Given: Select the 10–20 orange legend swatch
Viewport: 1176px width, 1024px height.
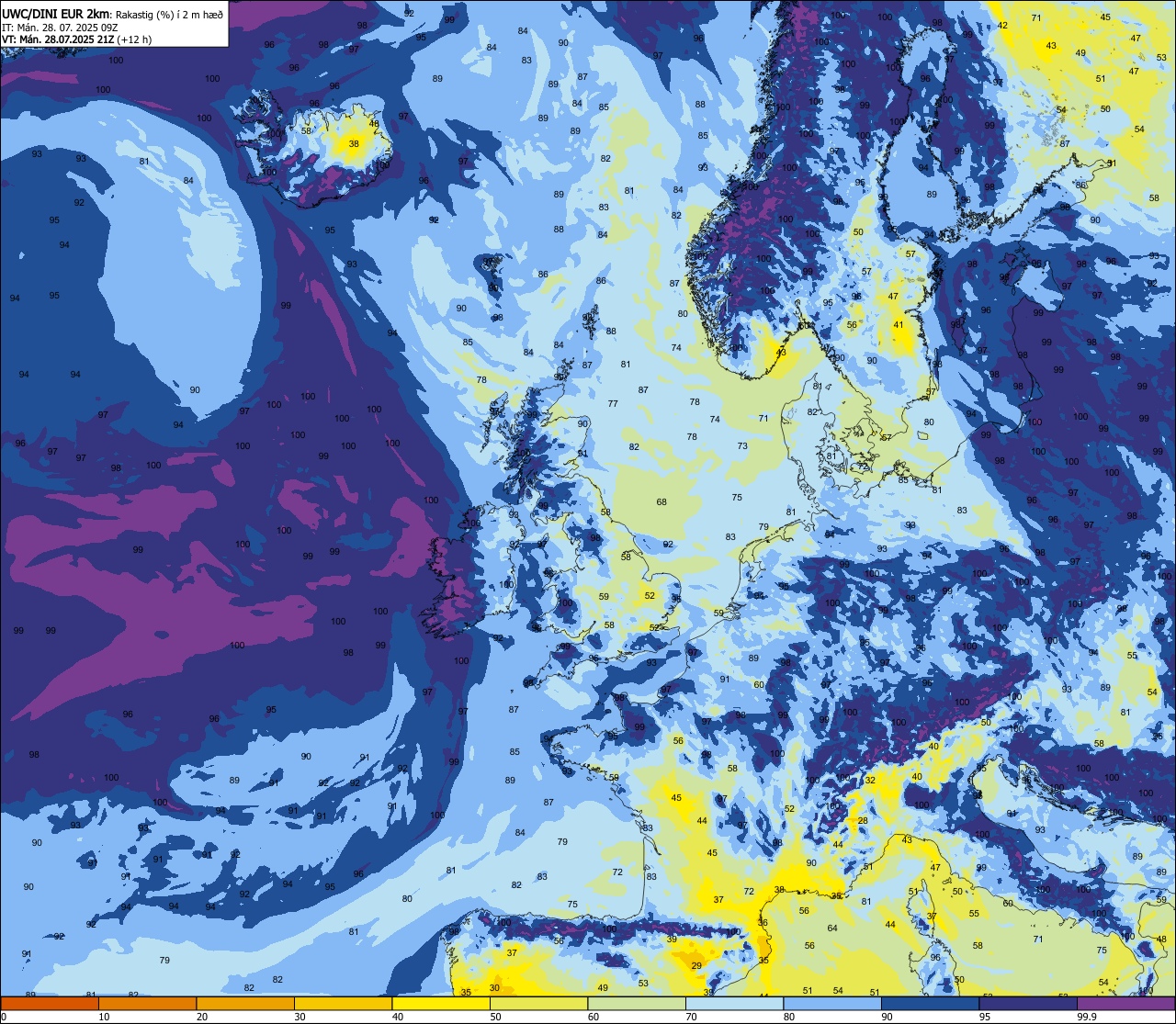Looking at the screenshot, I should pyautogui.click(x=147, y=1003).
